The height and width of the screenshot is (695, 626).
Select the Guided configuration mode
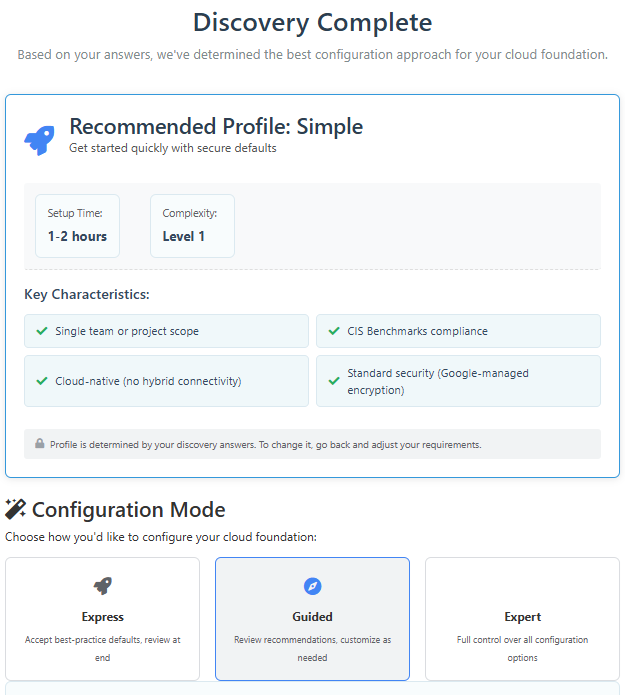pos(313,619)
